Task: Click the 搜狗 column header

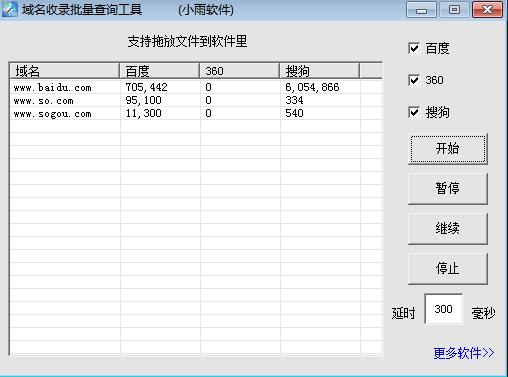Action: click(x=319, y=71)
